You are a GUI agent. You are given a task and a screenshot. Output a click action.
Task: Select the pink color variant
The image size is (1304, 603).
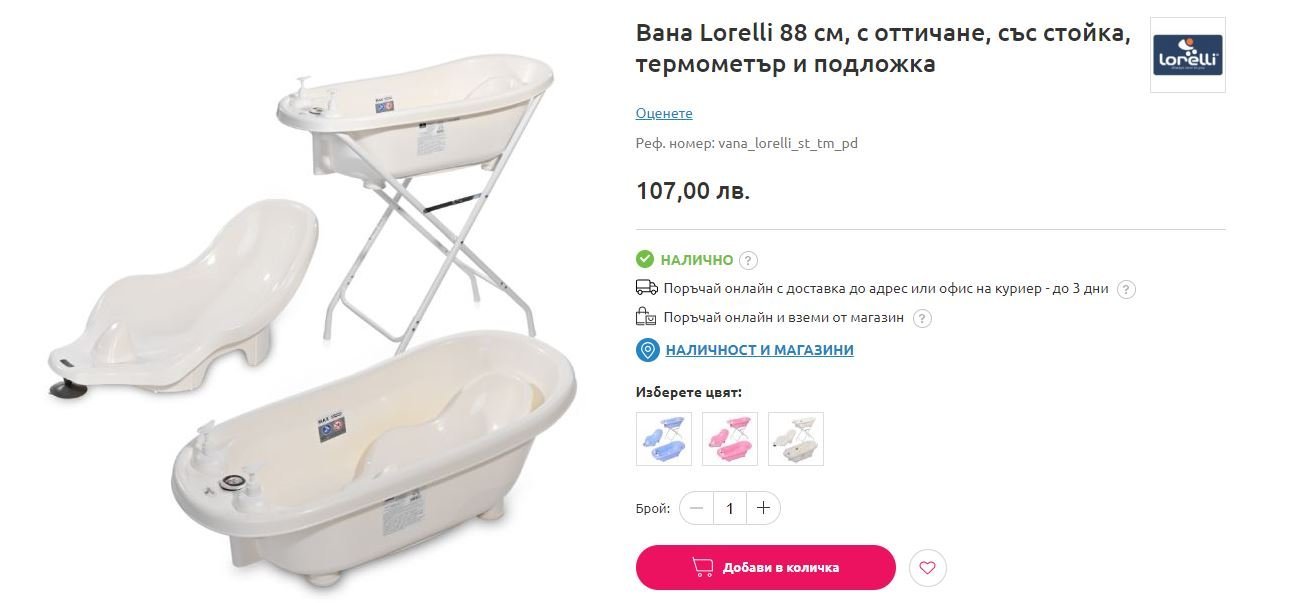coord(730,439)
